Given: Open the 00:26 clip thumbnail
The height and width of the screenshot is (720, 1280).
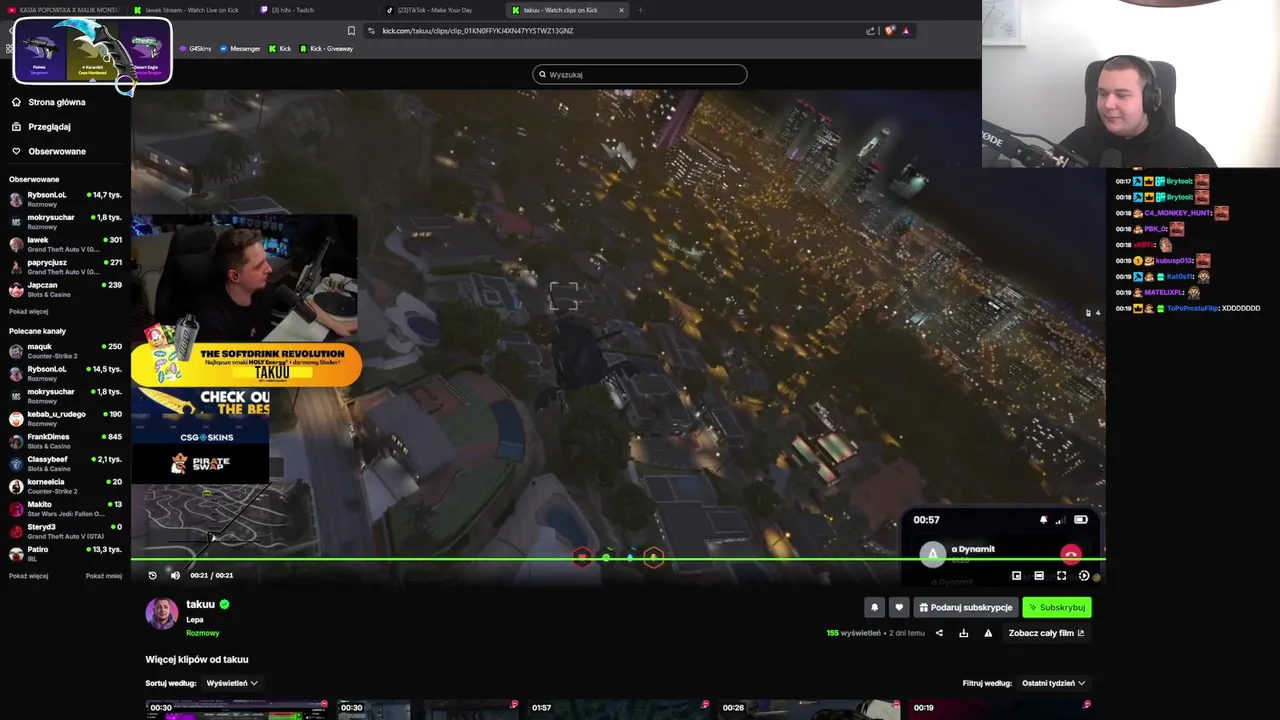Looking at the screenshot, I should 809,710.
